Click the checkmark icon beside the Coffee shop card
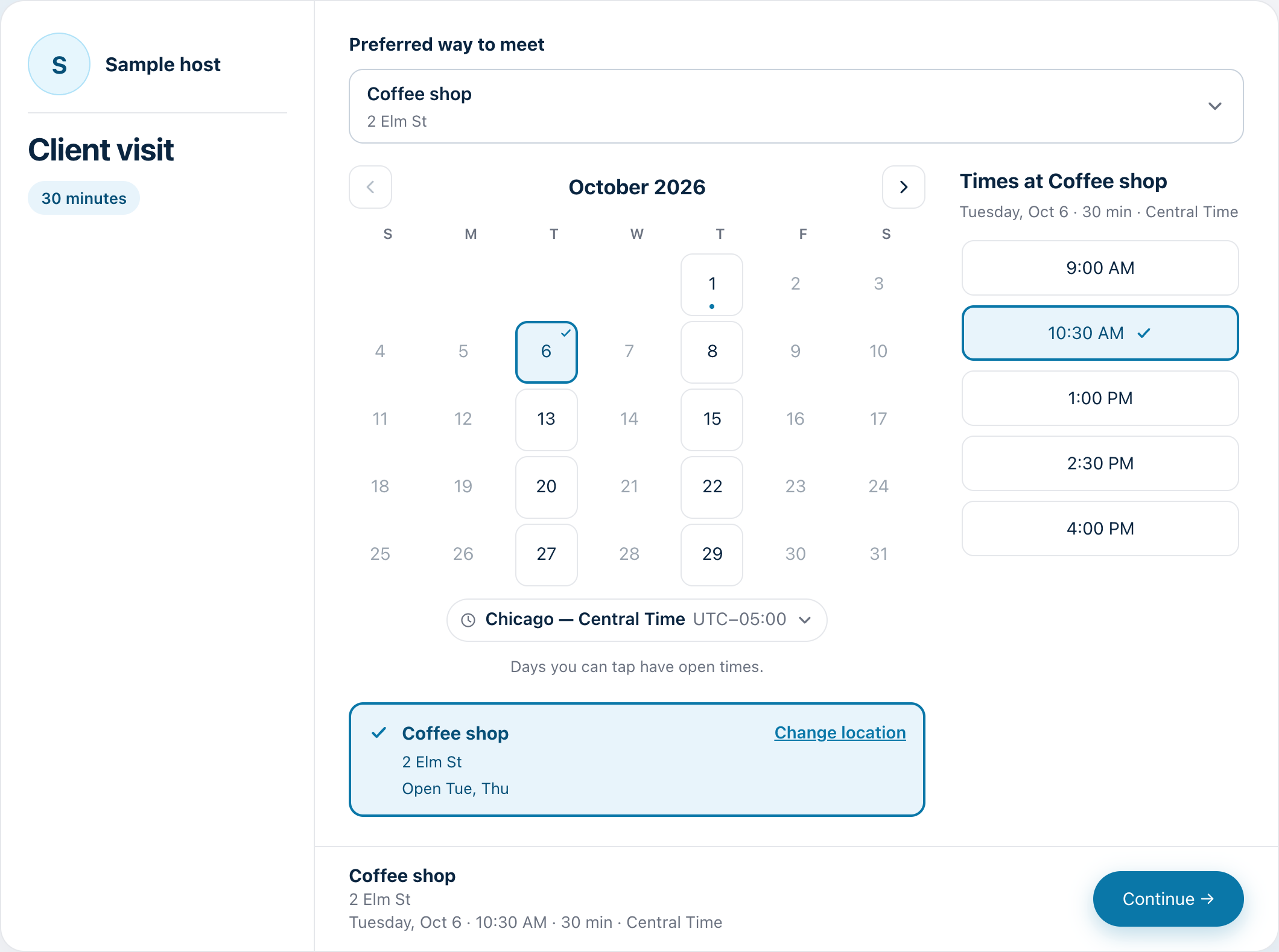Image resolution: width=1279 pixels, height=952 pixels. 378,733
